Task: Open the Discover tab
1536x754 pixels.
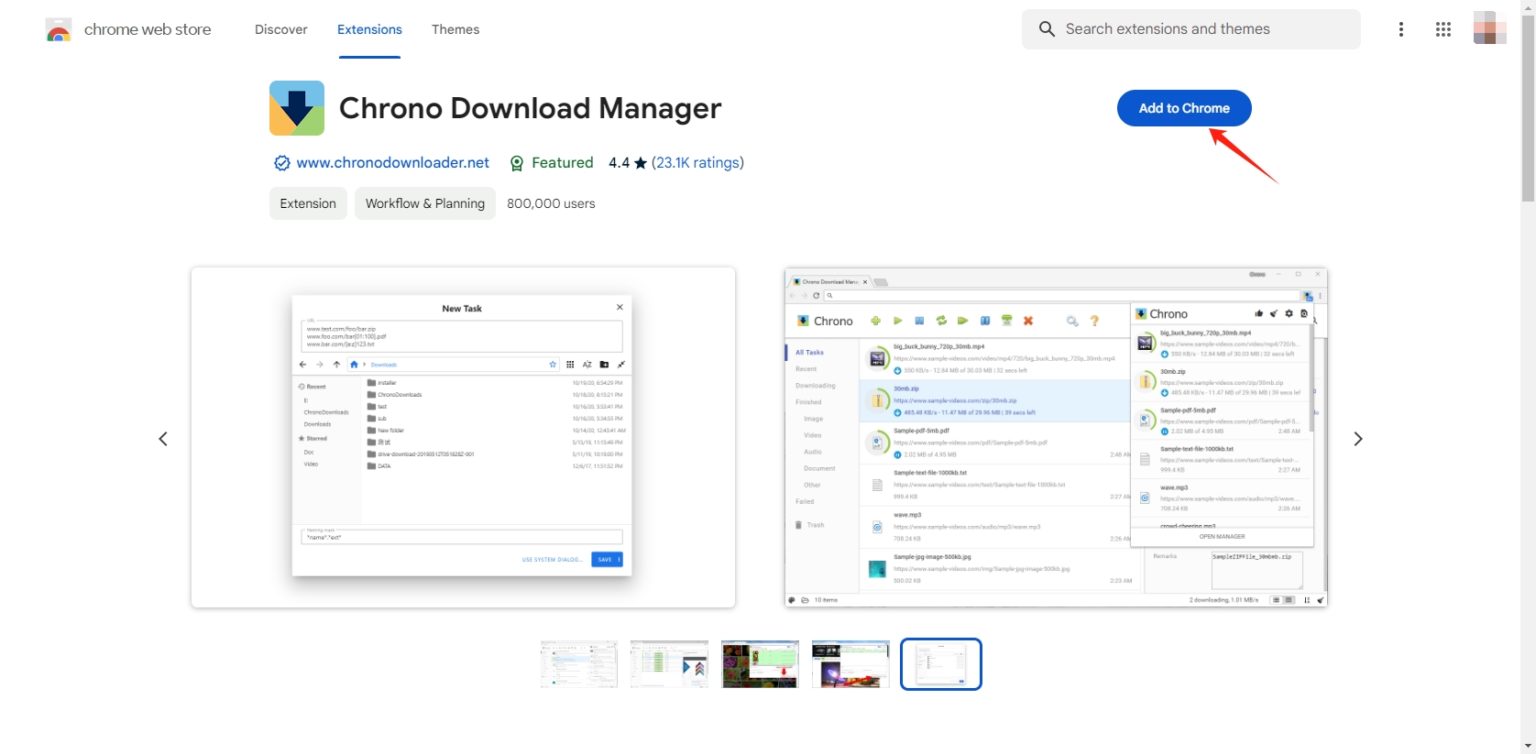Action: pyautogui.click(x=280, y=29)
